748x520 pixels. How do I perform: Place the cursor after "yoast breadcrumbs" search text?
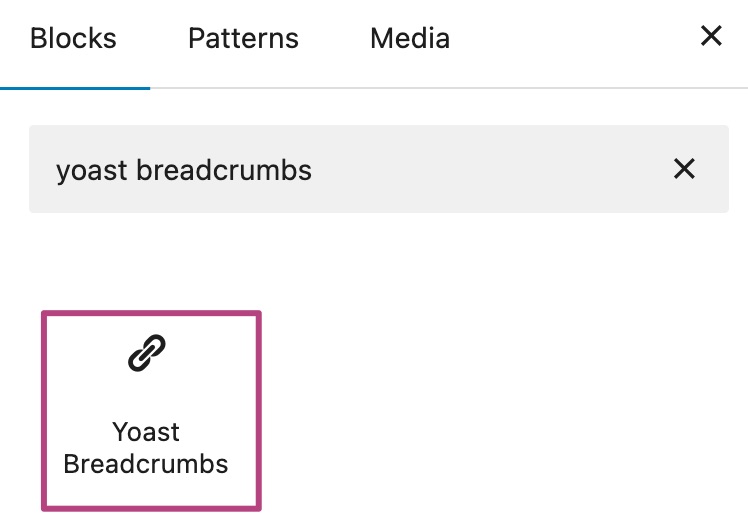click(313, 170)
